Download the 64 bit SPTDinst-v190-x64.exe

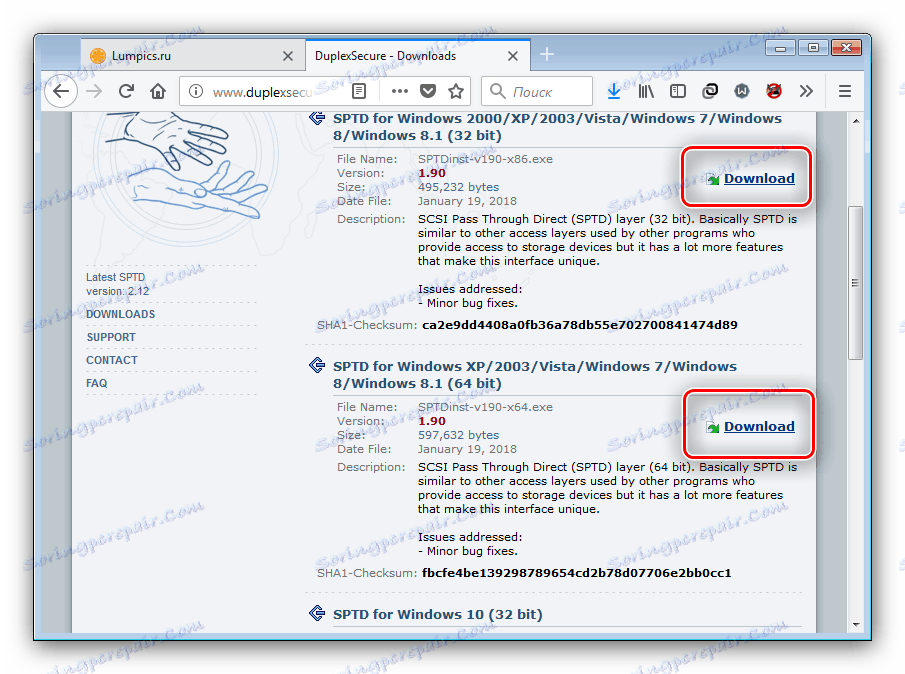[x=758, y=426]
